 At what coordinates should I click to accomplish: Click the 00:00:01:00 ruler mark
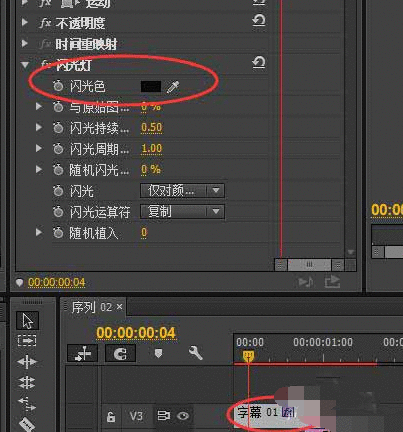pyautogui.click(x=323, y=342)
